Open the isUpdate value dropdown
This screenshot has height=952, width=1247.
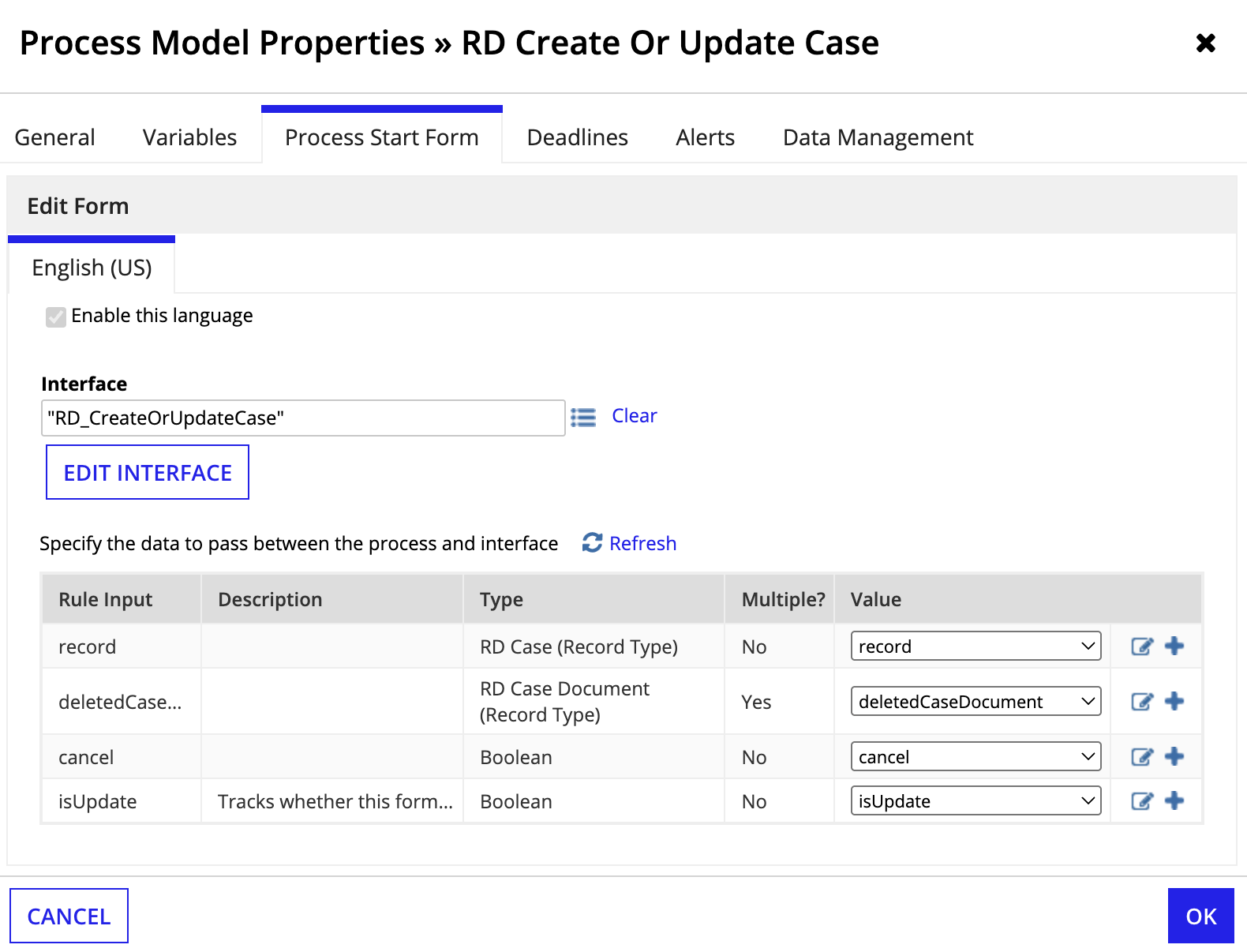click(976, 801)
